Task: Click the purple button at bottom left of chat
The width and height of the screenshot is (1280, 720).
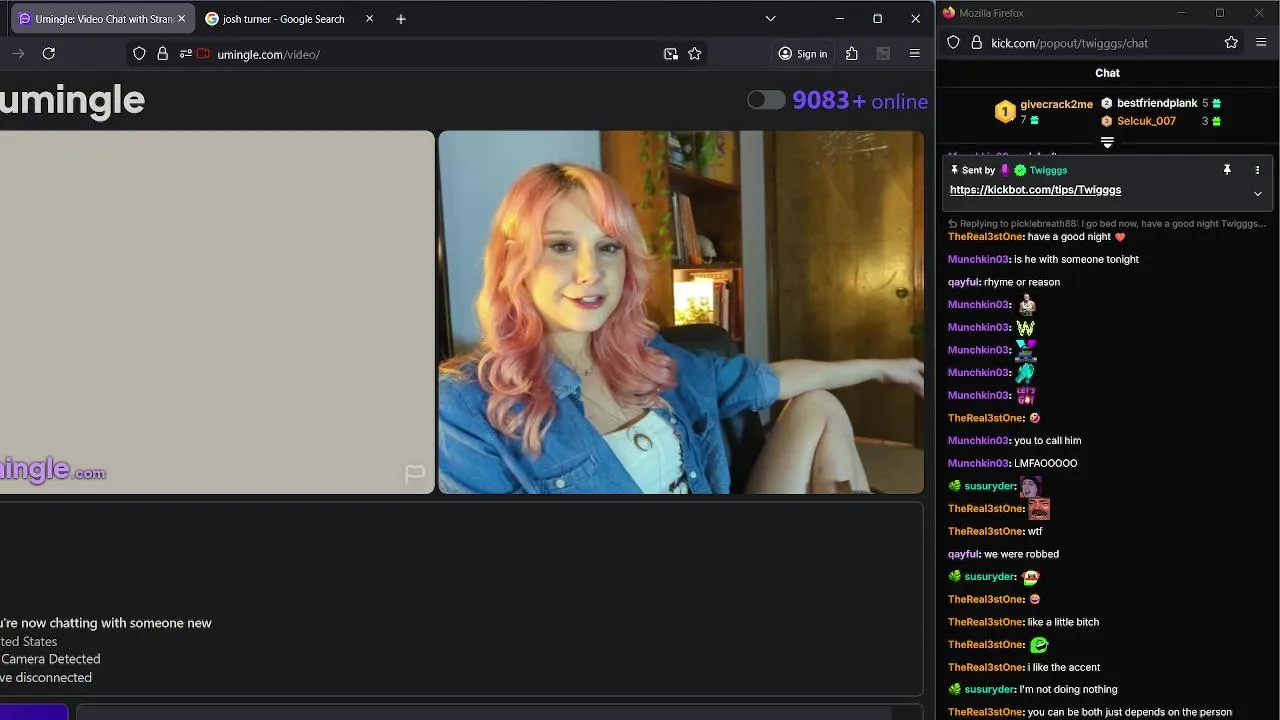Action: 34,712
